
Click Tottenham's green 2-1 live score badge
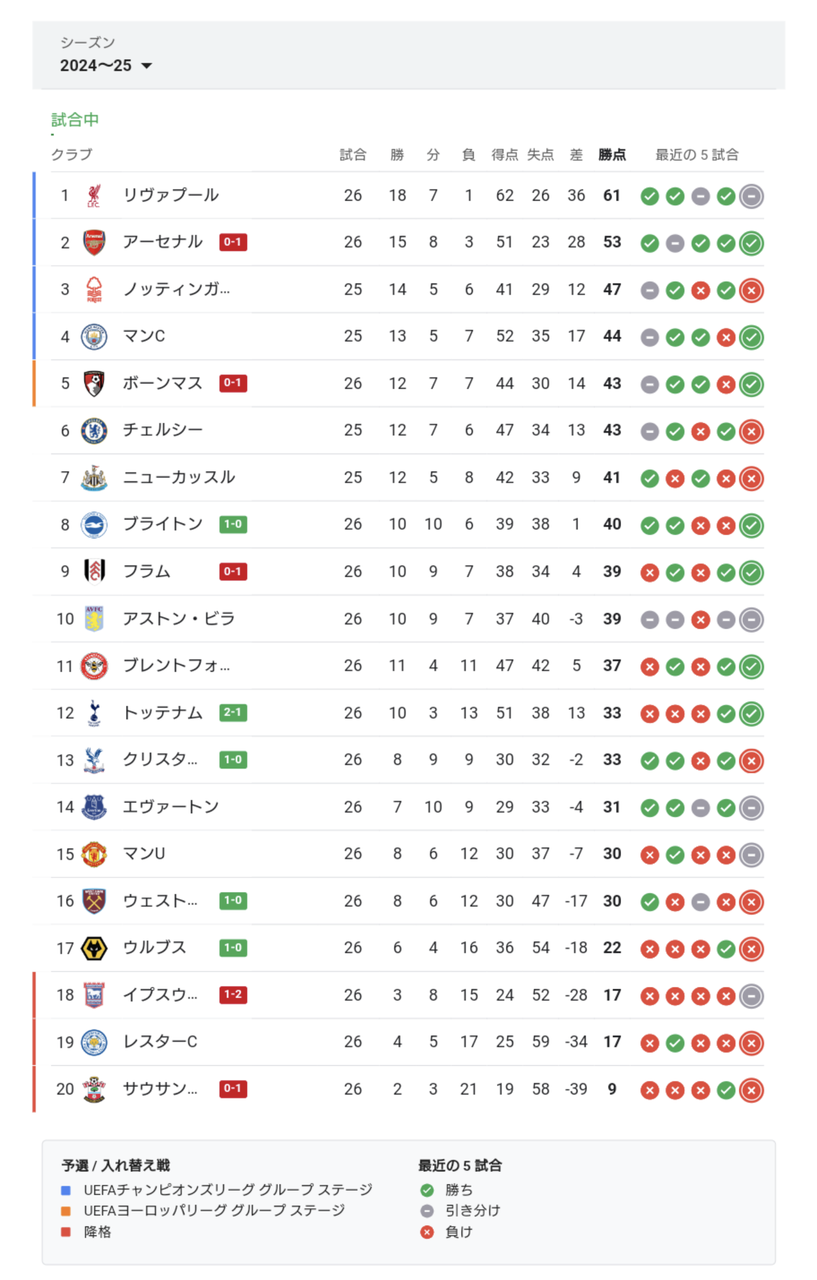[x=233, y=713]
